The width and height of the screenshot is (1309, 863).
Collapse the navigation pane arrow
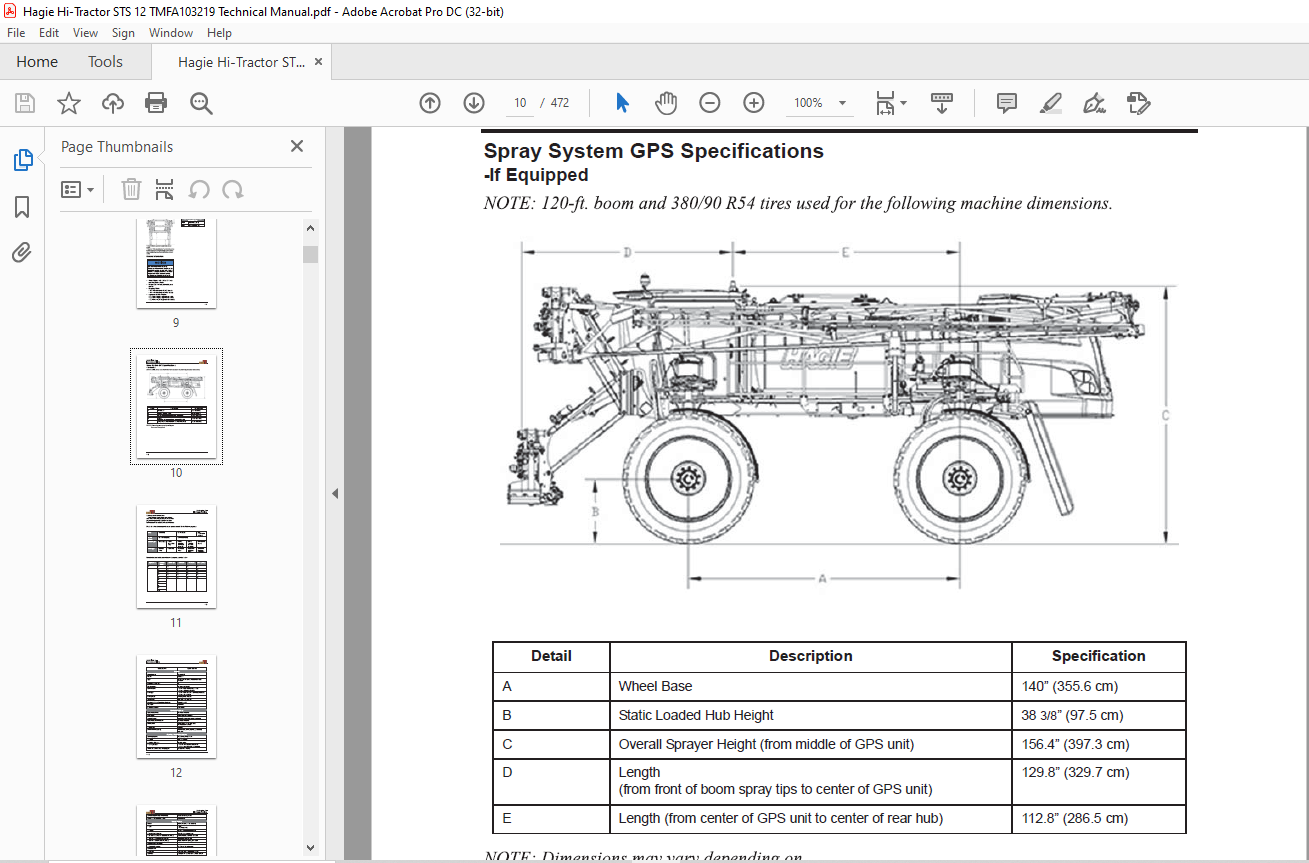point(335,493)
